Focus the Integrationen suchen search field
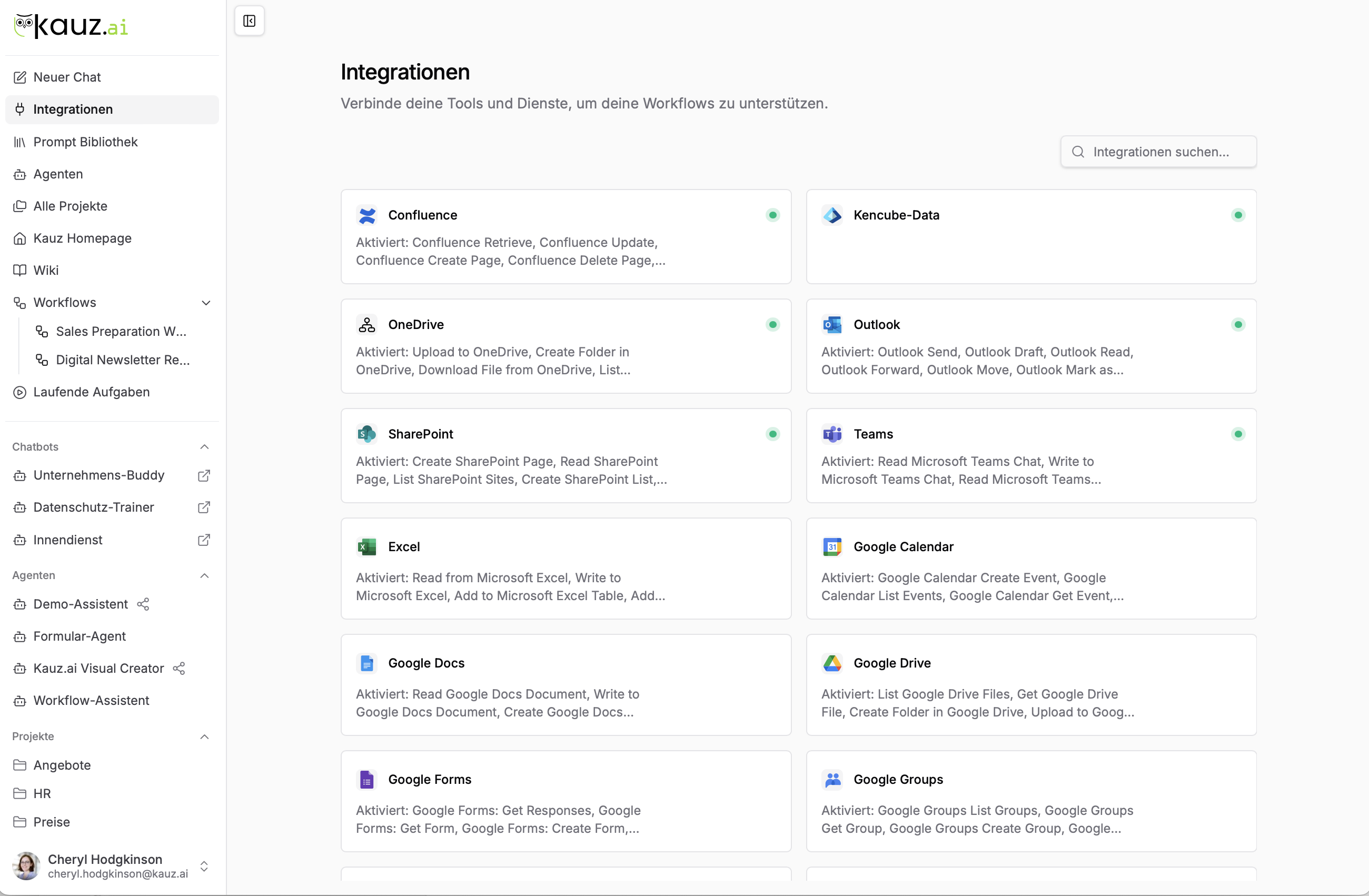Screen dimensions: 1369x896 (1158, 152)
